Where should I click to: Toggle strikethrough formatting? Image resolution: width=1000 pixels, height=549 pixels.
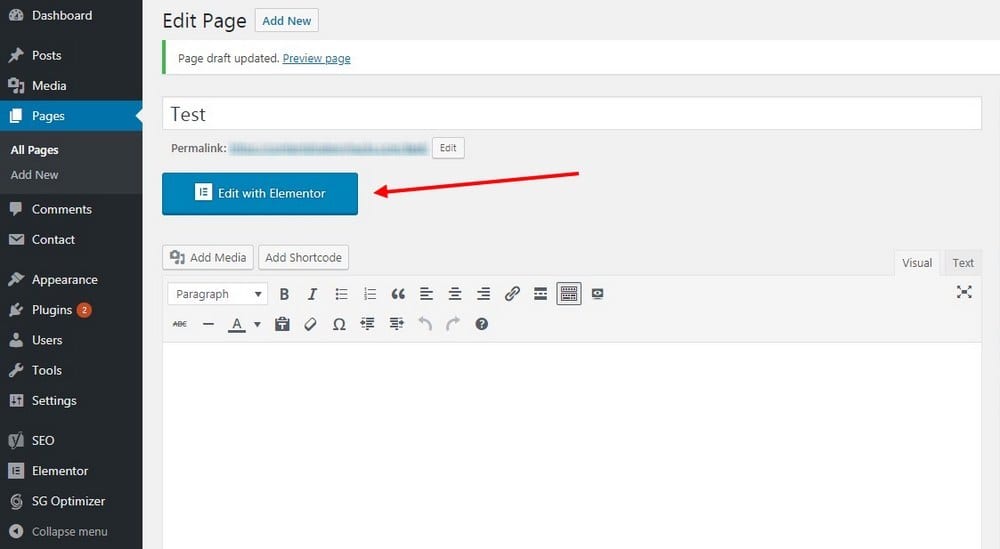pos(180,324)
